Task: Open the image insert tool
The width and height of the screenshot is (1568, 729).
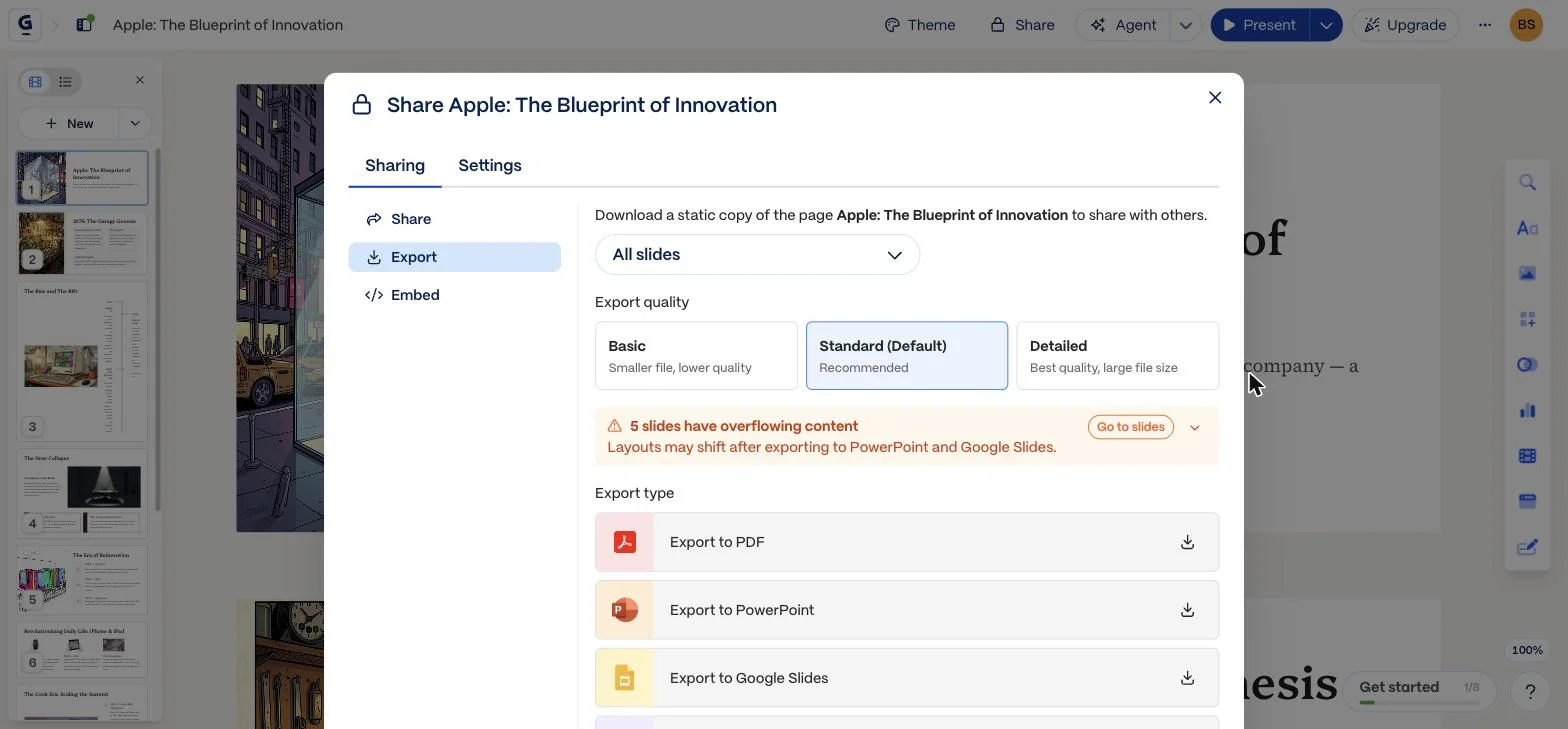Action: (x=1527, y=273)
